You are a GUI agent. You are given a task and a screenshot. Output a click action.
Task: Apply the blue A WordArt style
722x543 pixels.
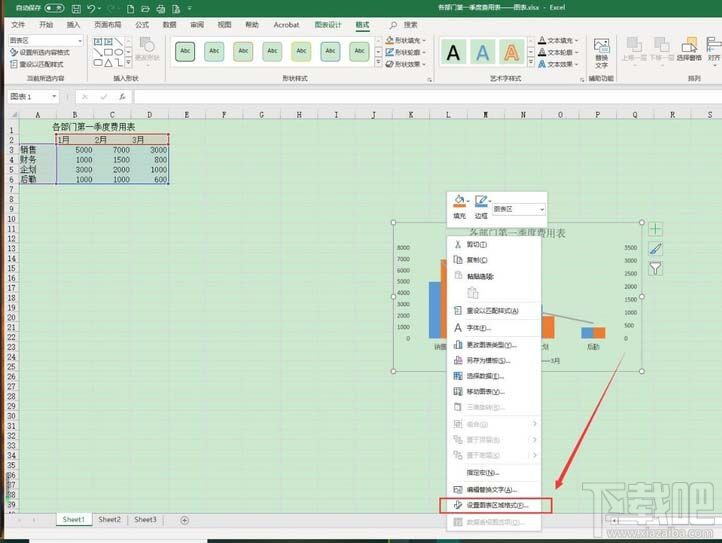(483, 53)
